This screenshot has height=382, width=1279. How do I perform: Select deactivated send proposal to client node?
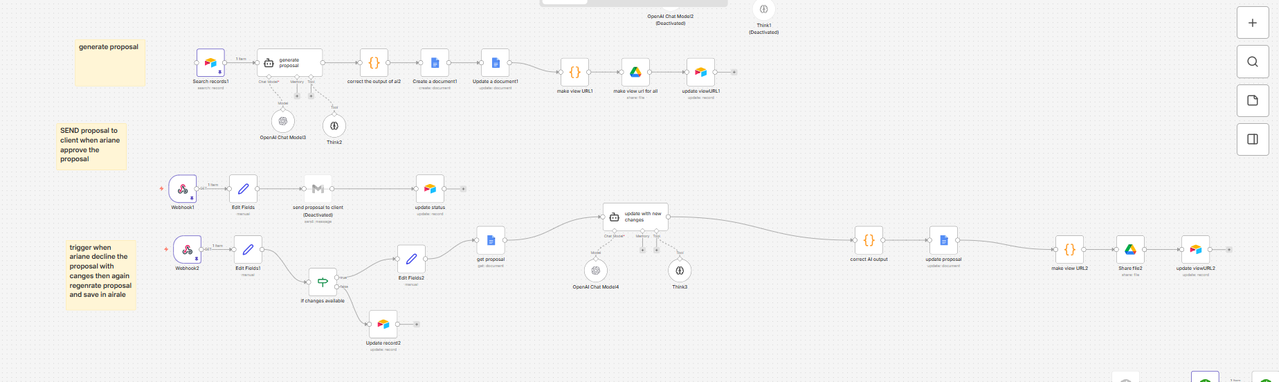coord(318,188)
